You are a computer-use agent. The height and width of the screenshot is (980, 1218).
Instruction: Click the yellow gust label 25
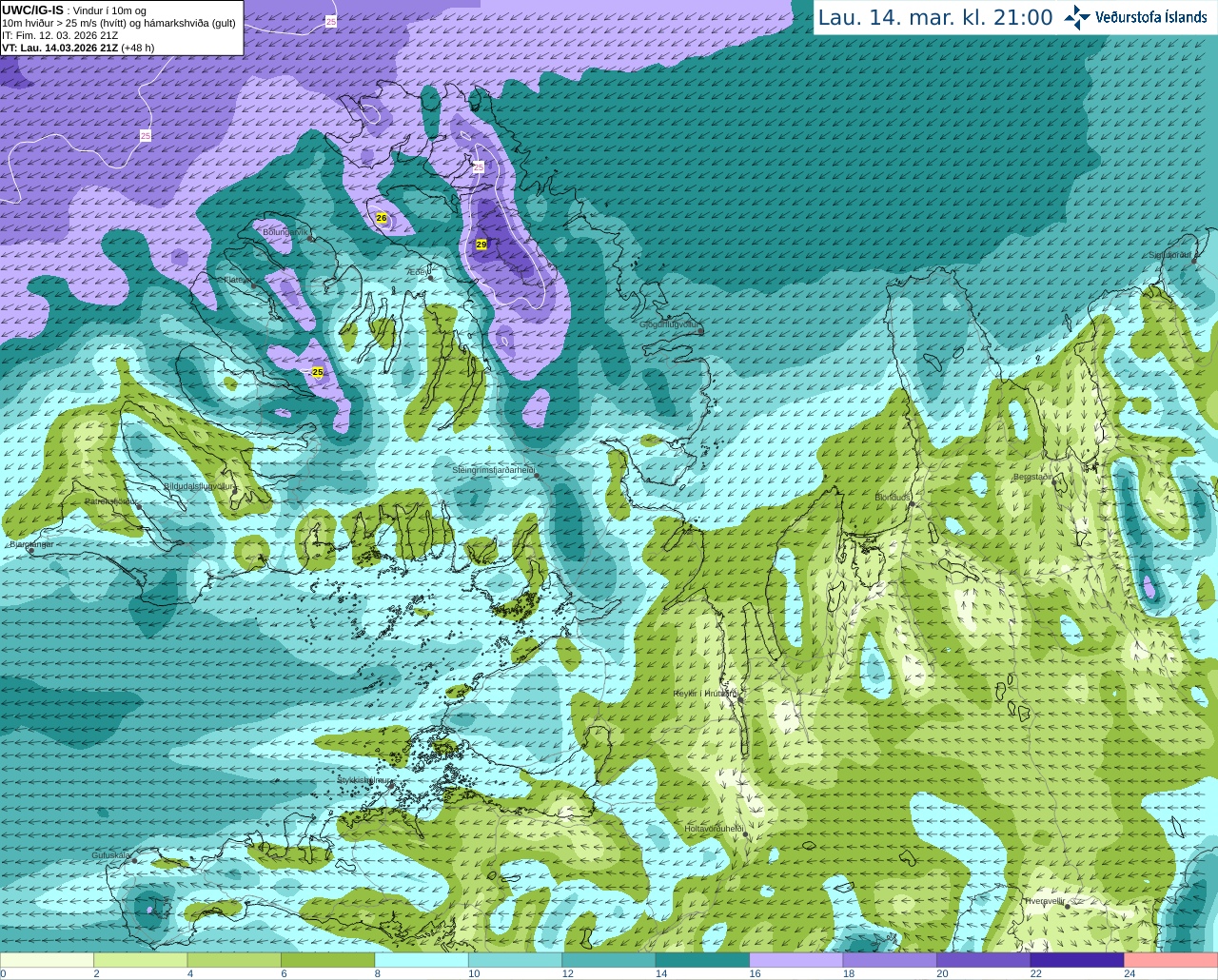318,372
